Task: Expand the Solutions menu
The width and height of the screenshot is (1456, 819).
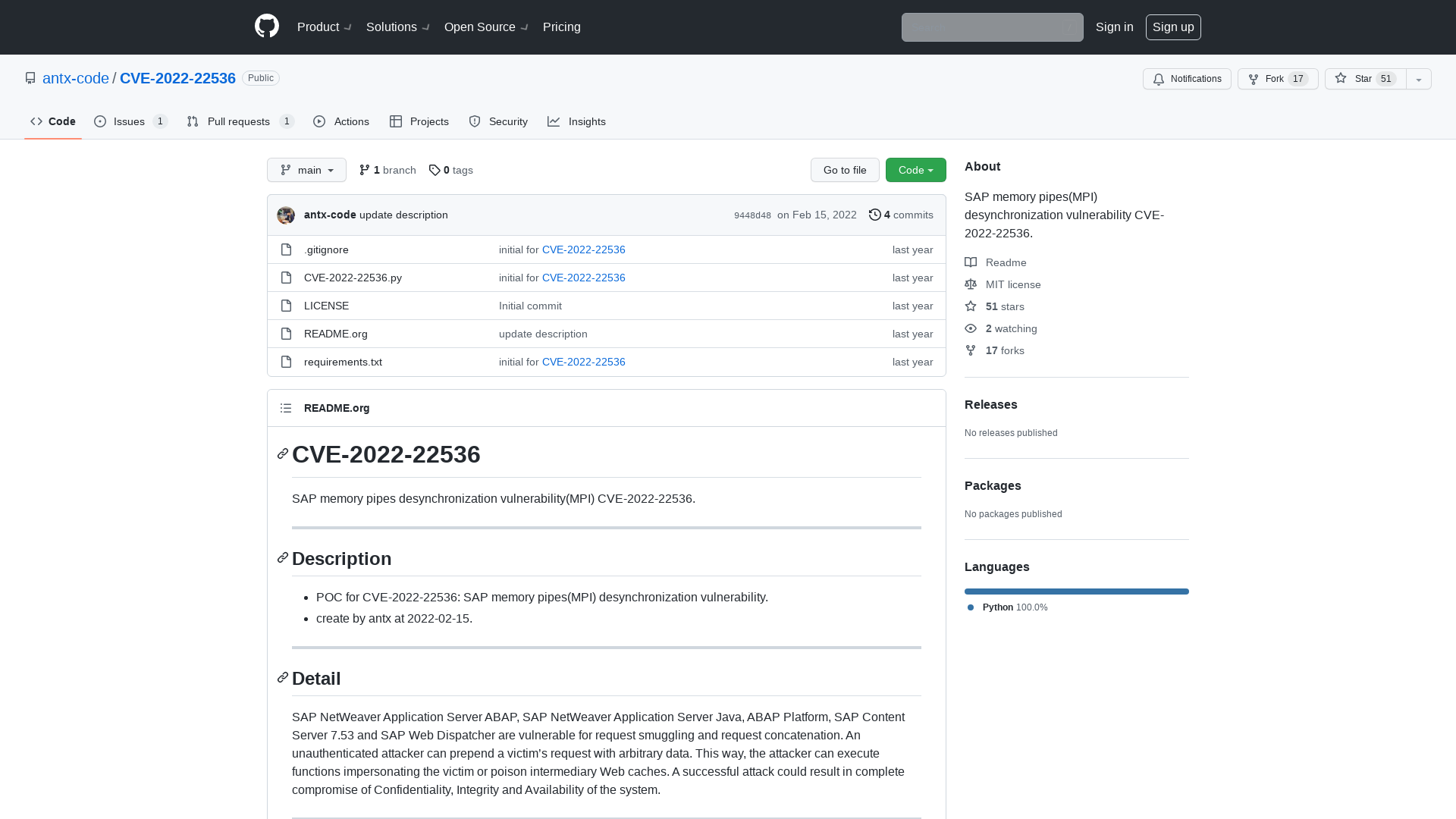Action: [398, 27]
